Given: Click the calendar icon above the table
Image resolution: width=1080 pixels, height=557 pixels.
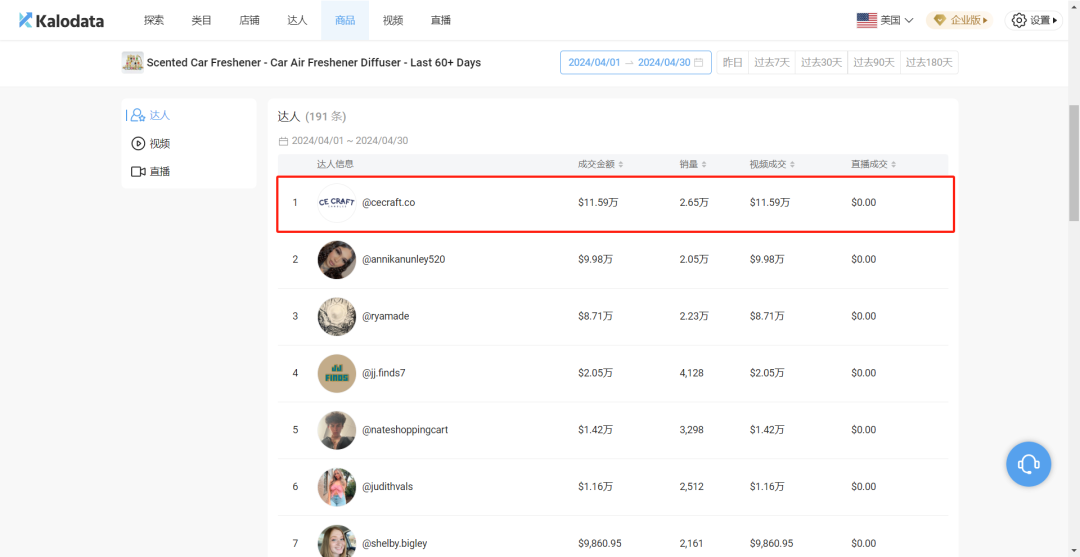Looking at the screenshot, I should coord(283,141).
